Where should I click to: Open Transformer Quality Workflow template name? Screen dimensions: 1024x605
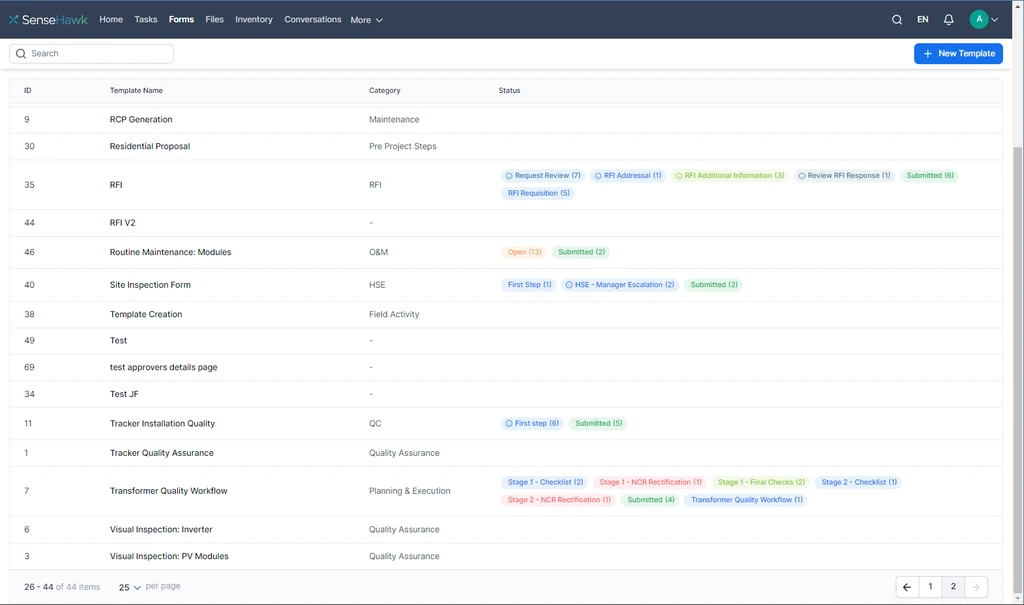point(168,491)
